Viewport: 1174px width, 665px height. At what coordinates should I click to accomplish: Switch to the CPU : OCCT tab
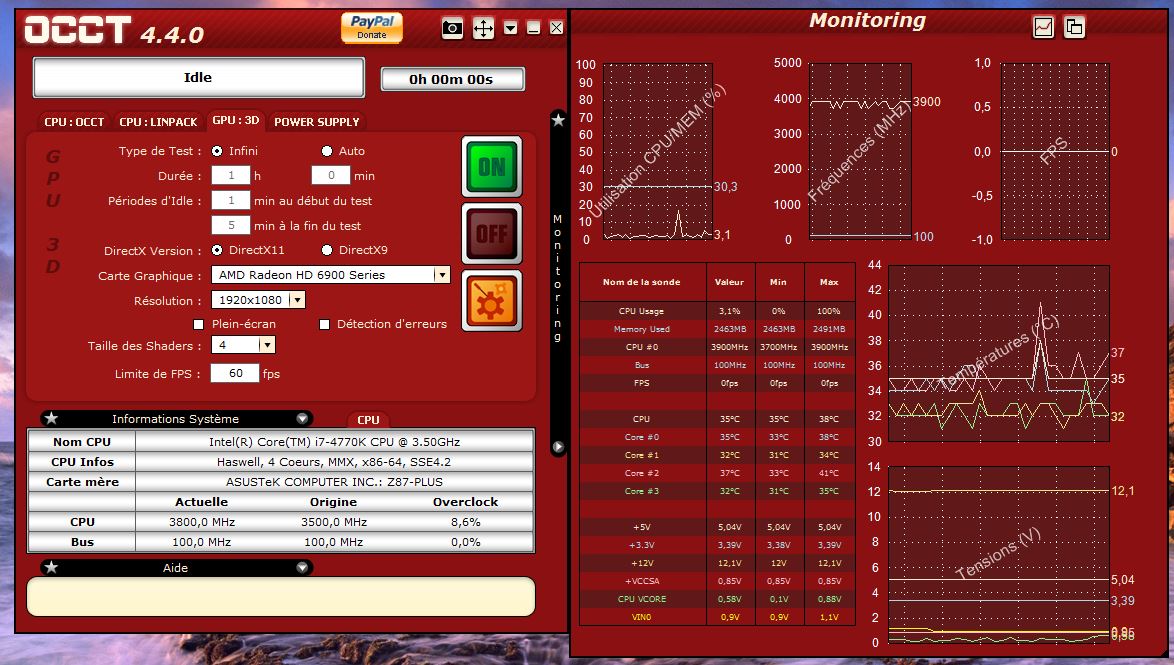[74, 121]
